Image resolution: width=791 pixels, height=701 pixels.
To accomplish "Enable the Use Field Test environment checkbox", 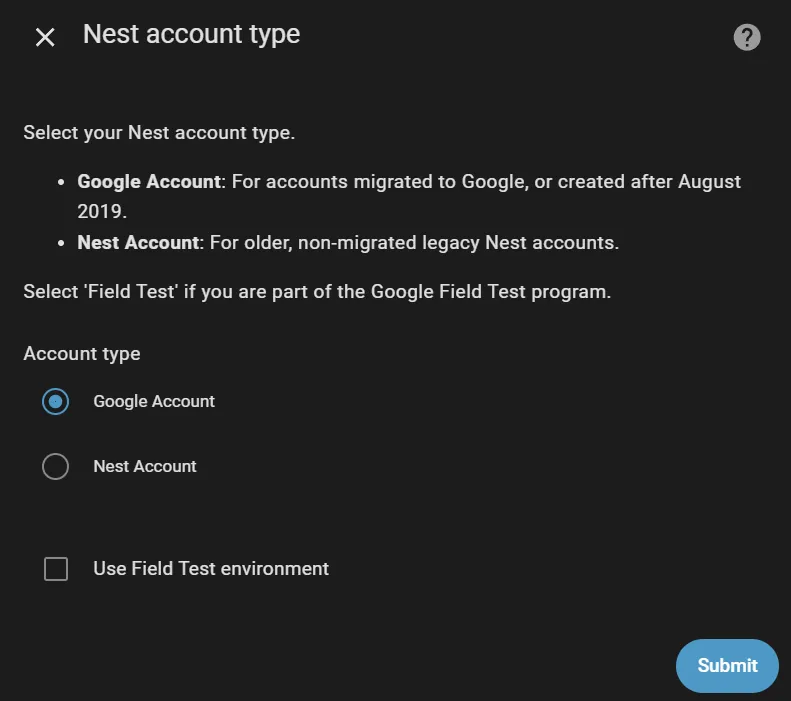I will point(56,569).
